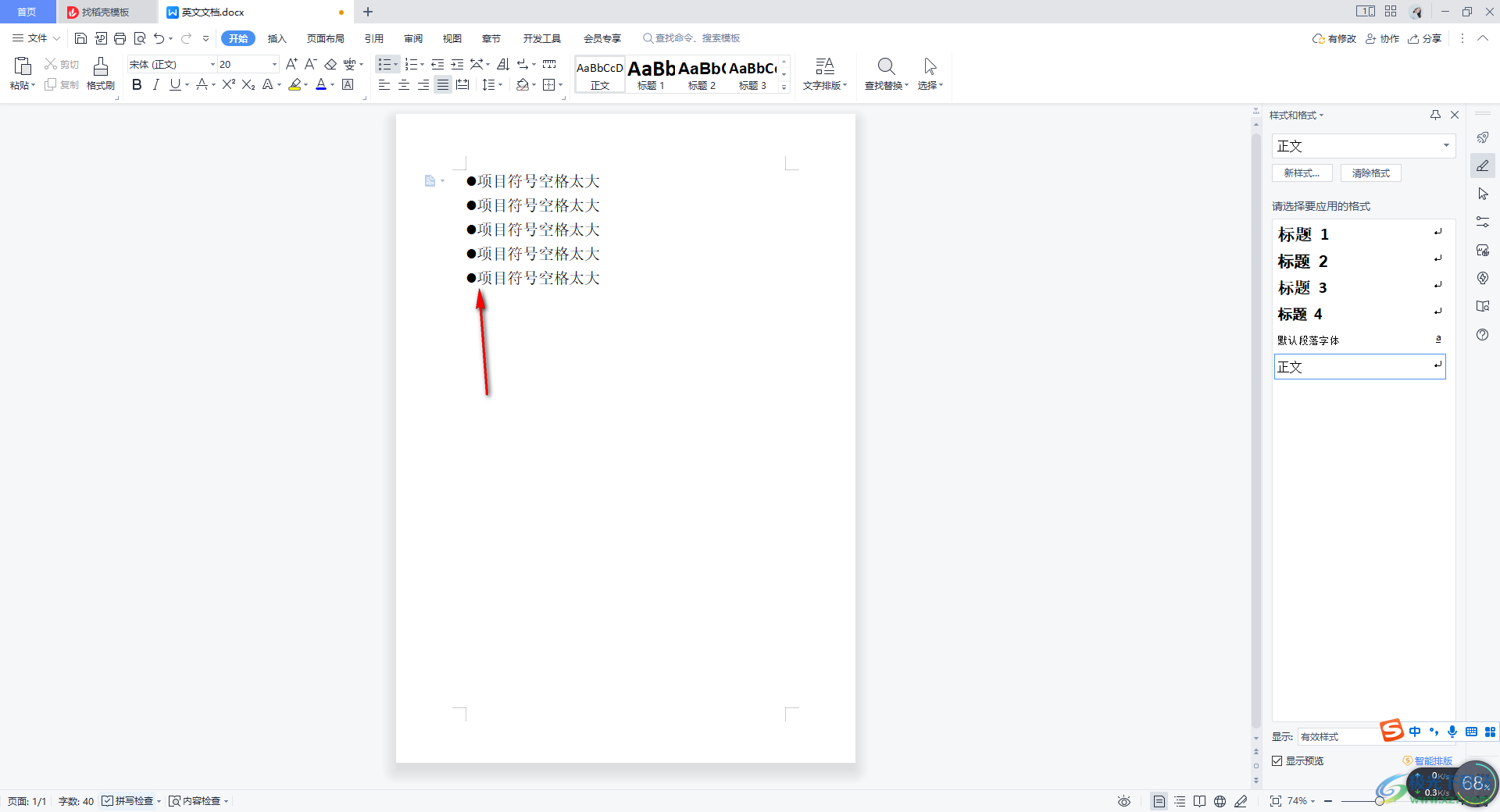Image resolution: width=1500 pixels, height=812 pixels.
Task: Pin the Styles and Formatting pane
Action: tap(1435, 115)
